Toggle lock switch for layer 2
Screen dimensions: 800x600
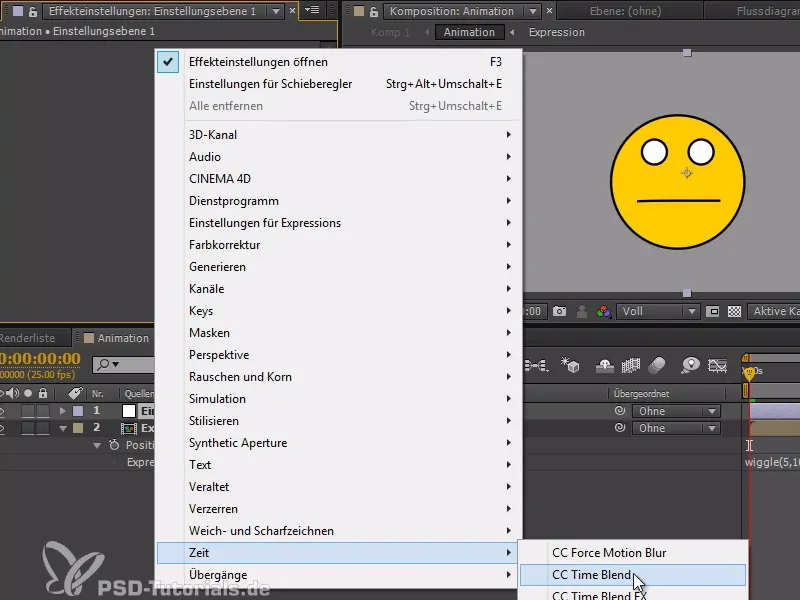point(43,428)
